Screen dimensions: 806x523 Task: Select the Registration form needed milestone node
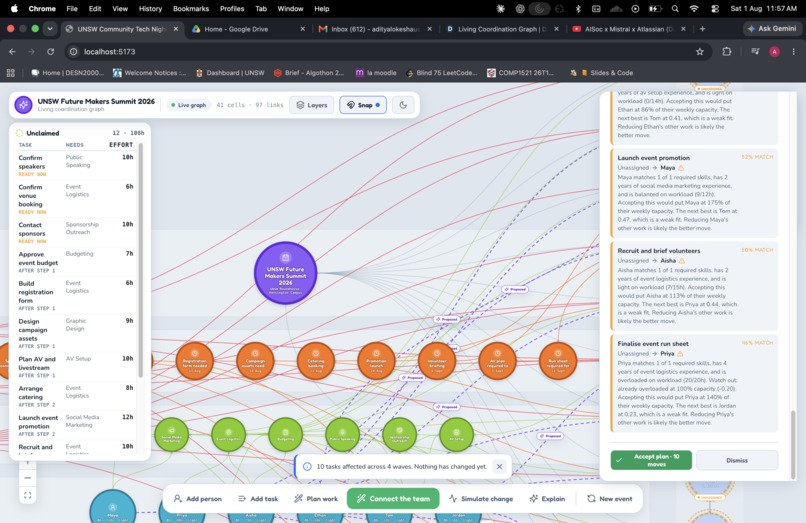tap(195, 361)
